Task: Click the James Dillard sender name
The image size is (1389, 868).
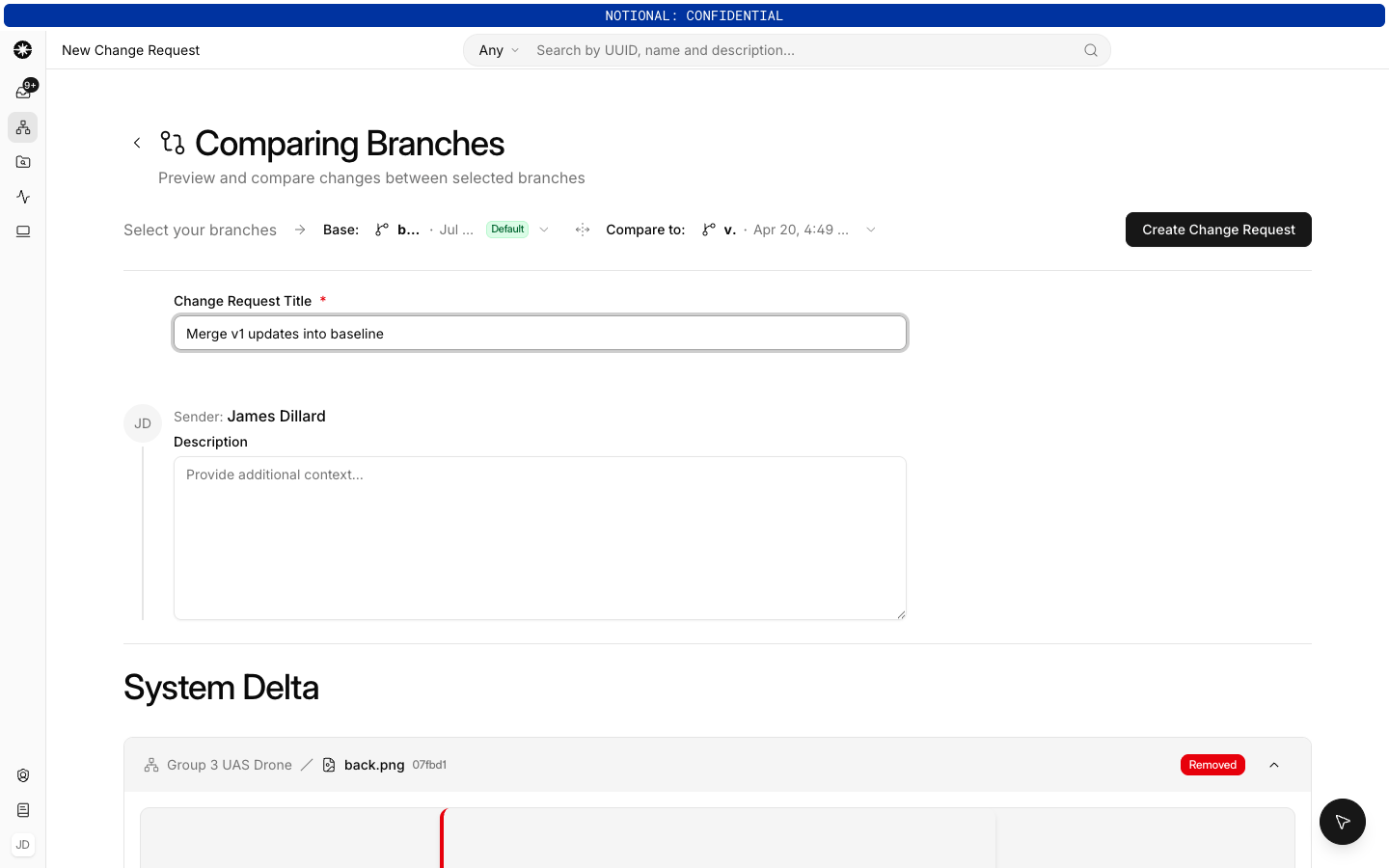Action: 277,417
